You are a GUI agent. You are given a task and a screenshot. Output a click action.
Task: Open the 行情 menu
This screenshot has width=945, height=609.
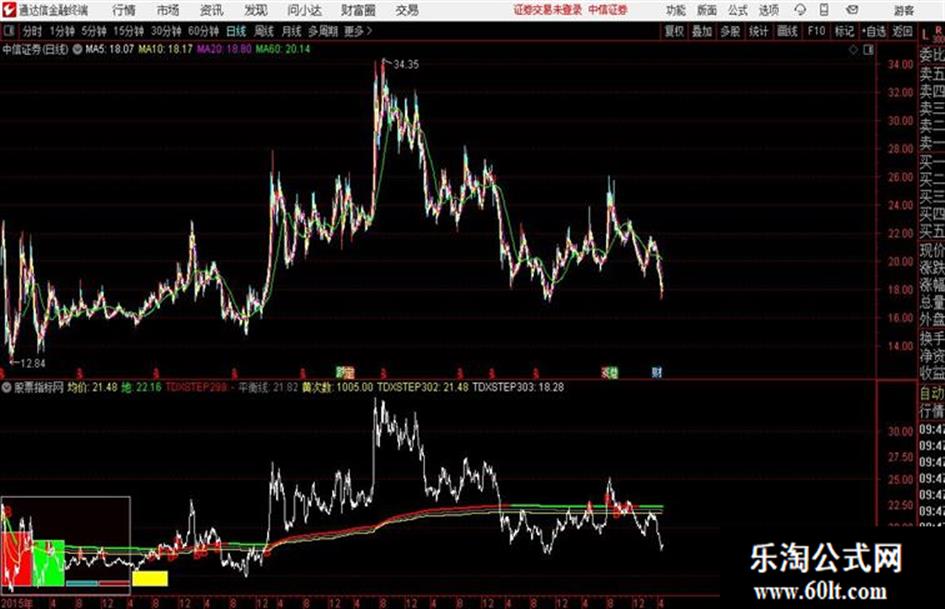click(124, 10)
